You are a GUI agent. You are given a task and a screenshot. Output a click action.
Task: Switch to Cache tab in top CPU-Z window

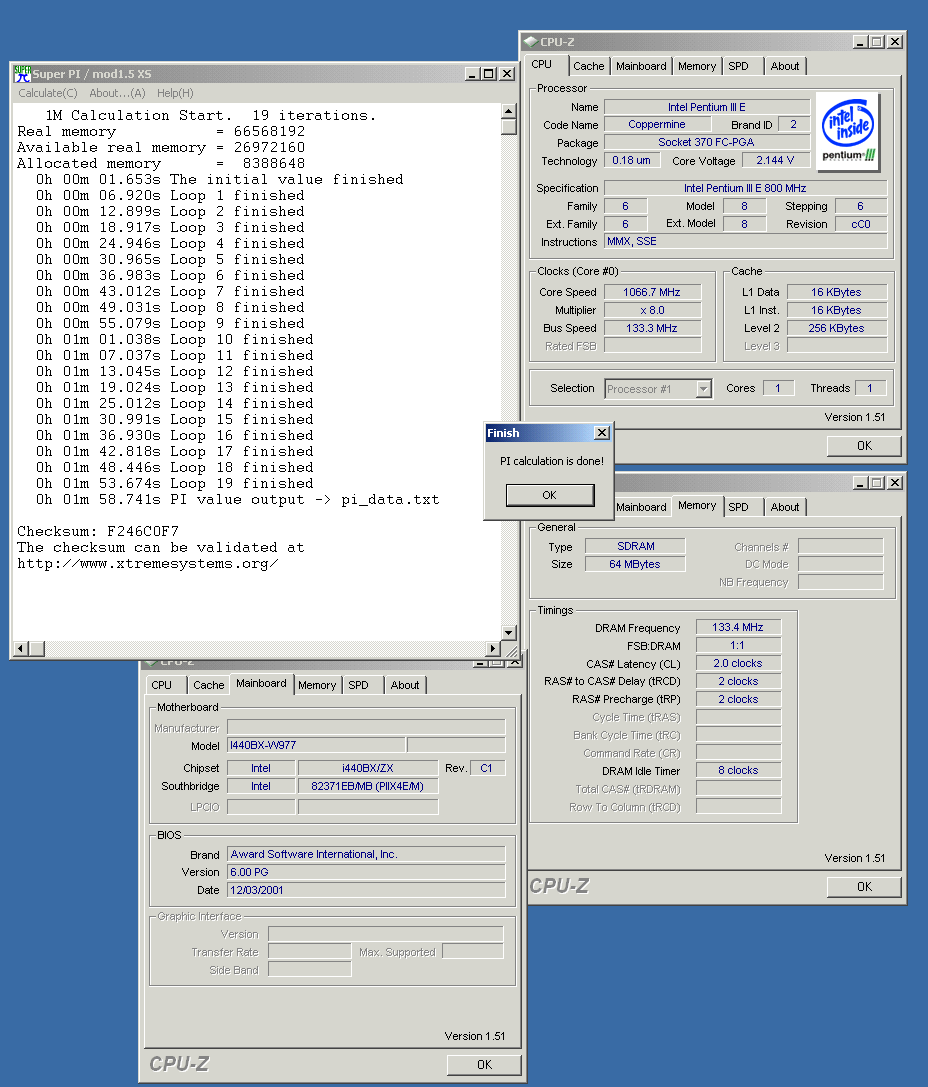(588, 66)
